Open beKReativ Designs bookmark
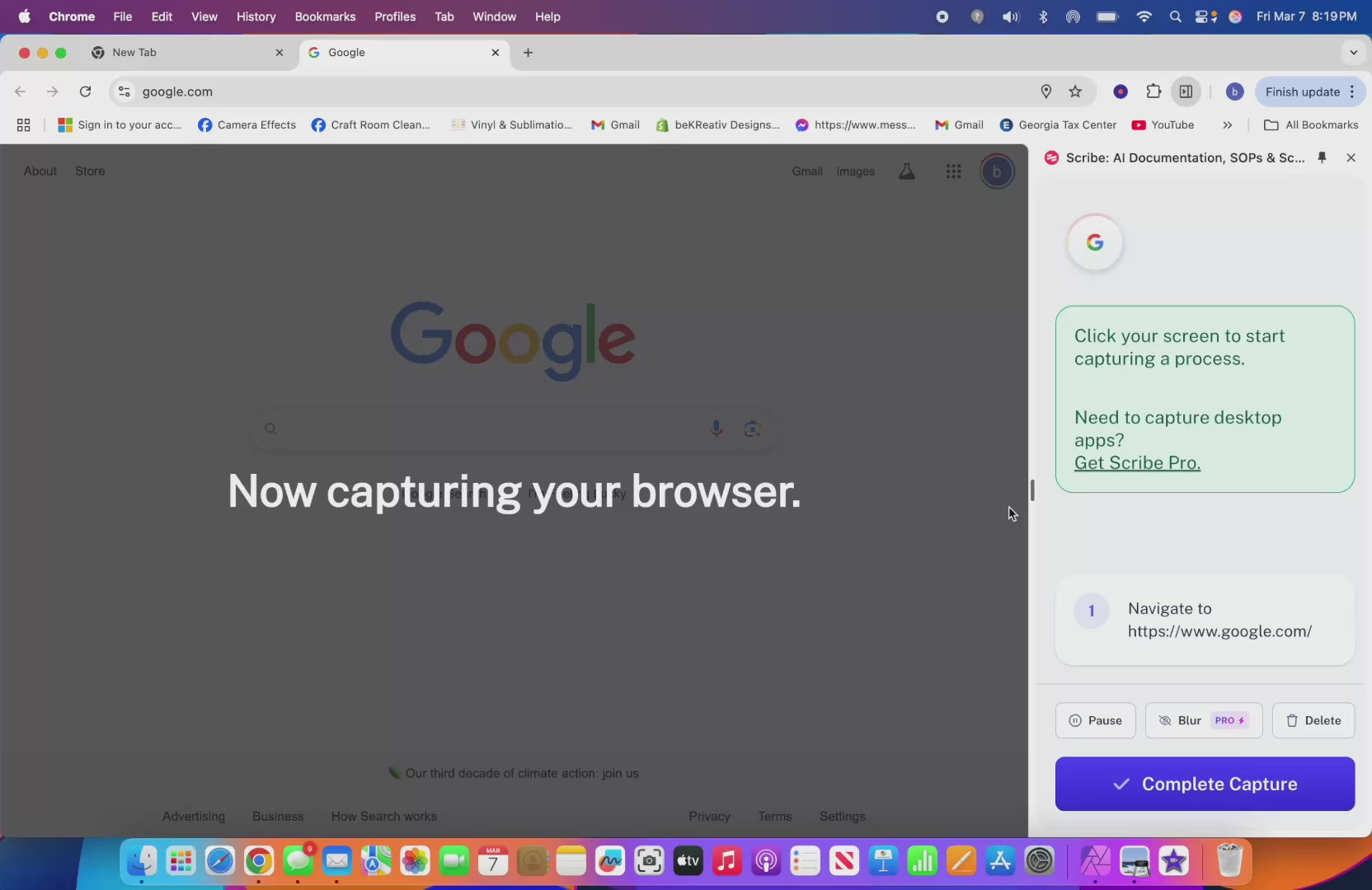This screenshot has width=1372, height=890. pos(718,125)
